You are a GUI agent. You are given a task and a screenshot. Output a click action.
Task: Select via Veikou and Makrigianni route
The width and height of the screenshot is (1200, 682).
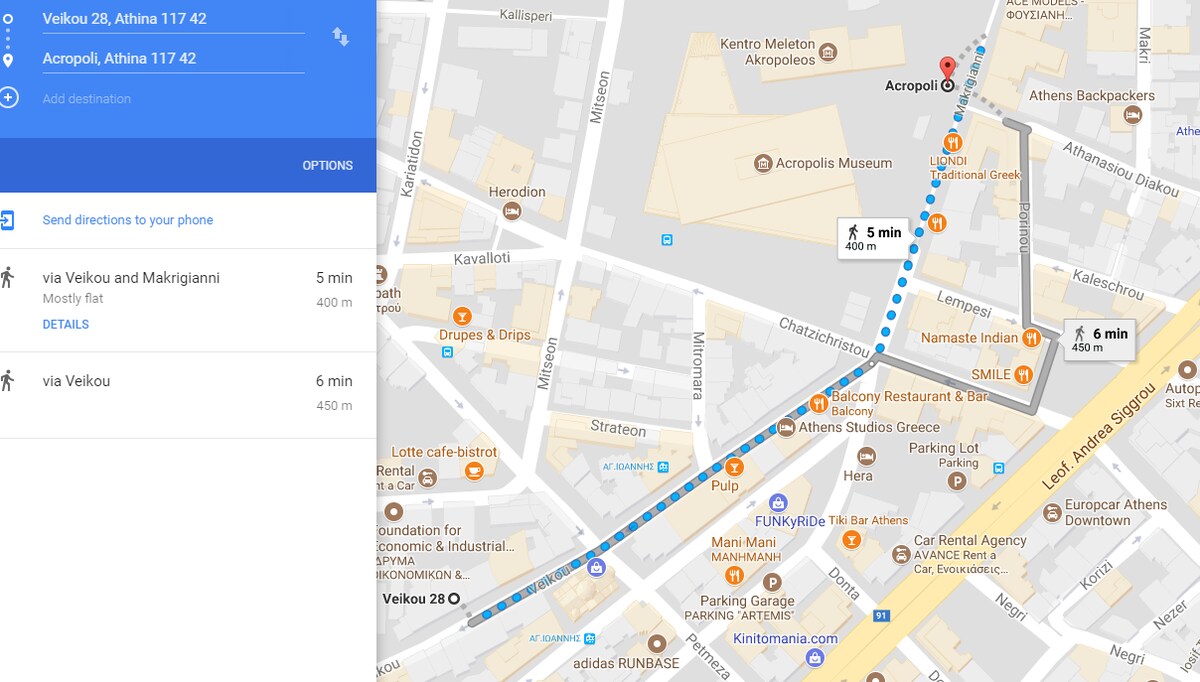188,300
